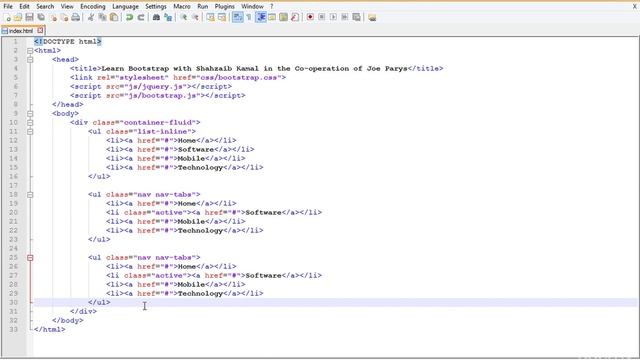The width and height of the screenshot is (640, 360).
Task: Collapse the body fold marker on line 9
Action: point(30,113)
